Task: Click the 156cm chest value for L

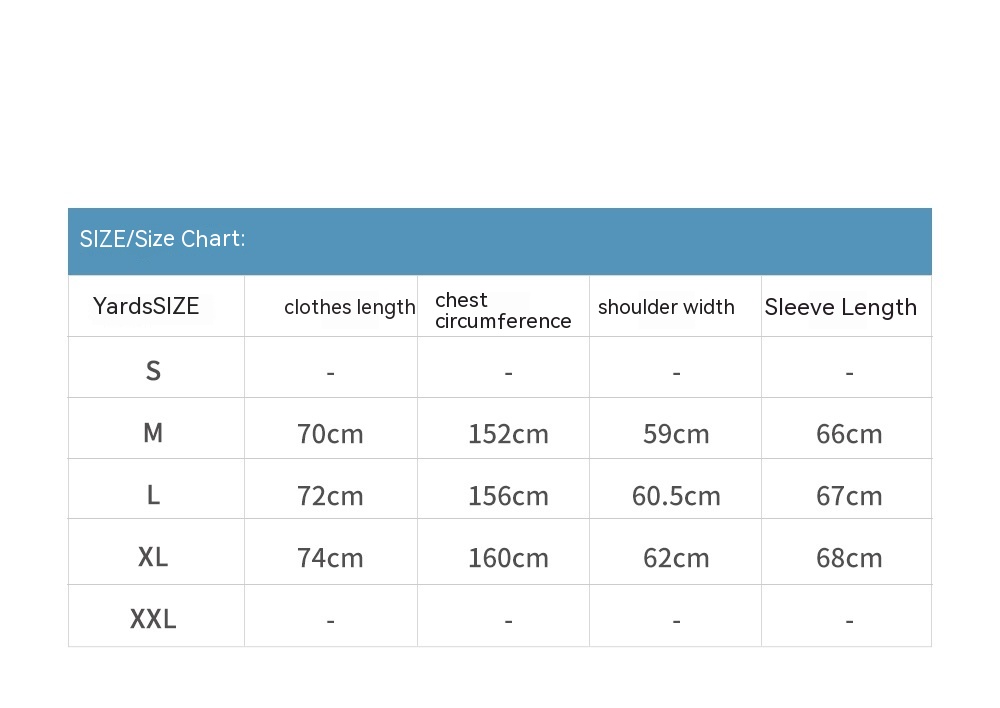Action: [x=508, y=496]
